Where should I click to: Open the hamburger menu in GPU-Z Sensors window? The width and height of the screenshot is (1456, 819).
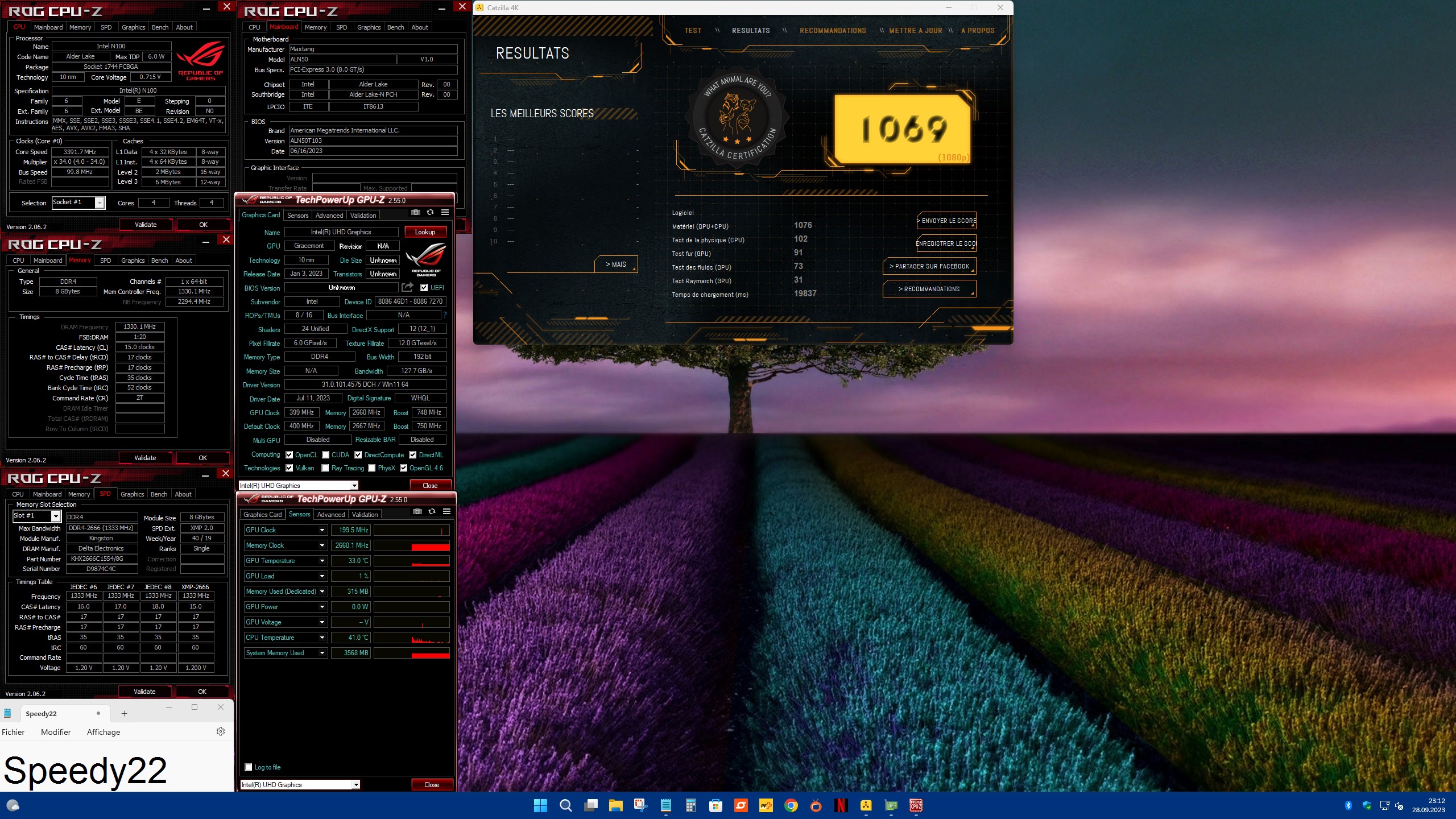[447, 511]
